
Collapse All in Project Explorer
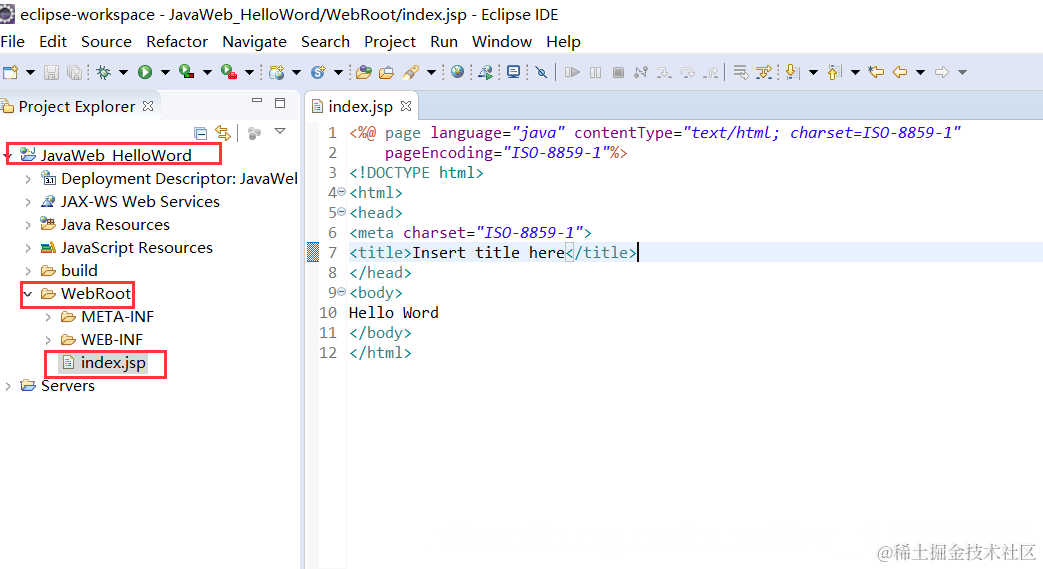[200, 133]
